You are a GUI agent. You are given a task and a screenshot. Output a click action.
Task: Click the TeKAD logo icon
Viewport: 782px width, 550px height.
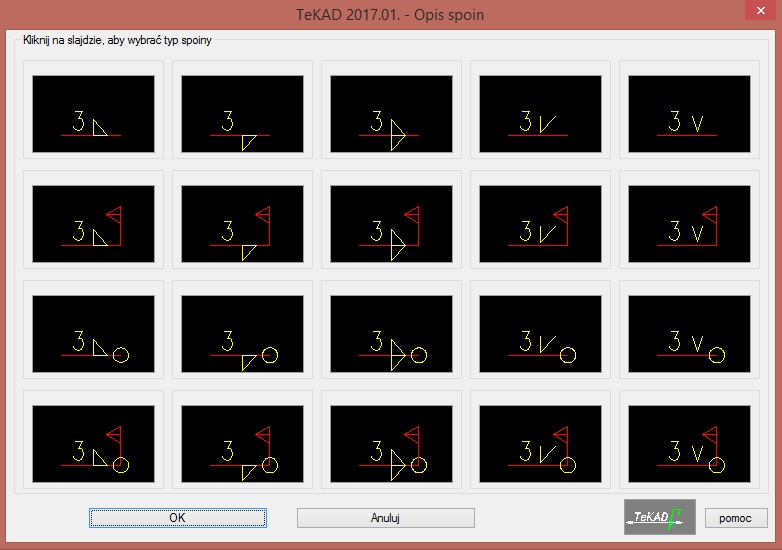(659, 517)
